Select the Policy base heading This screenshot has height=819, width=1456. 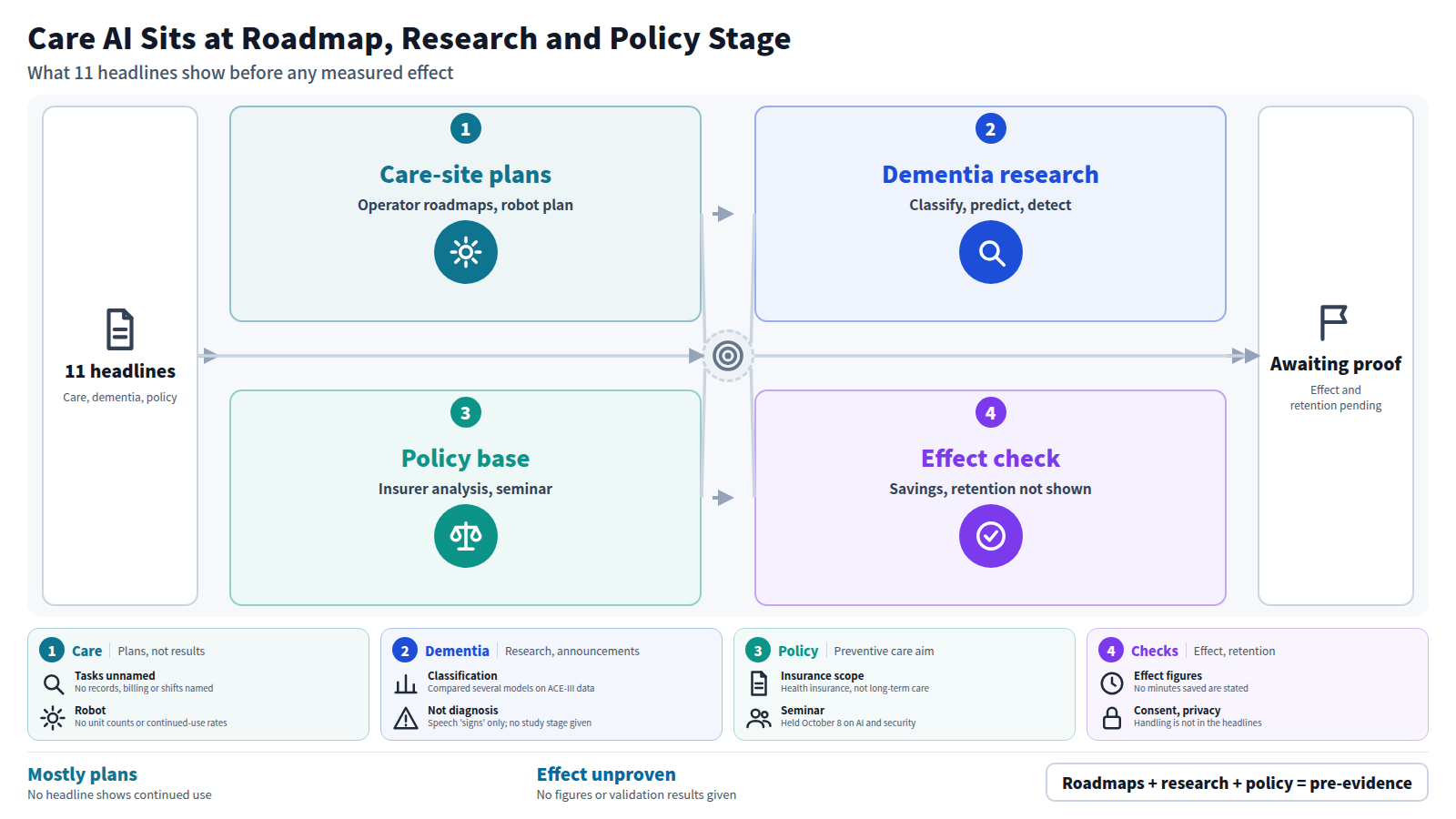(x=466, y=459)
